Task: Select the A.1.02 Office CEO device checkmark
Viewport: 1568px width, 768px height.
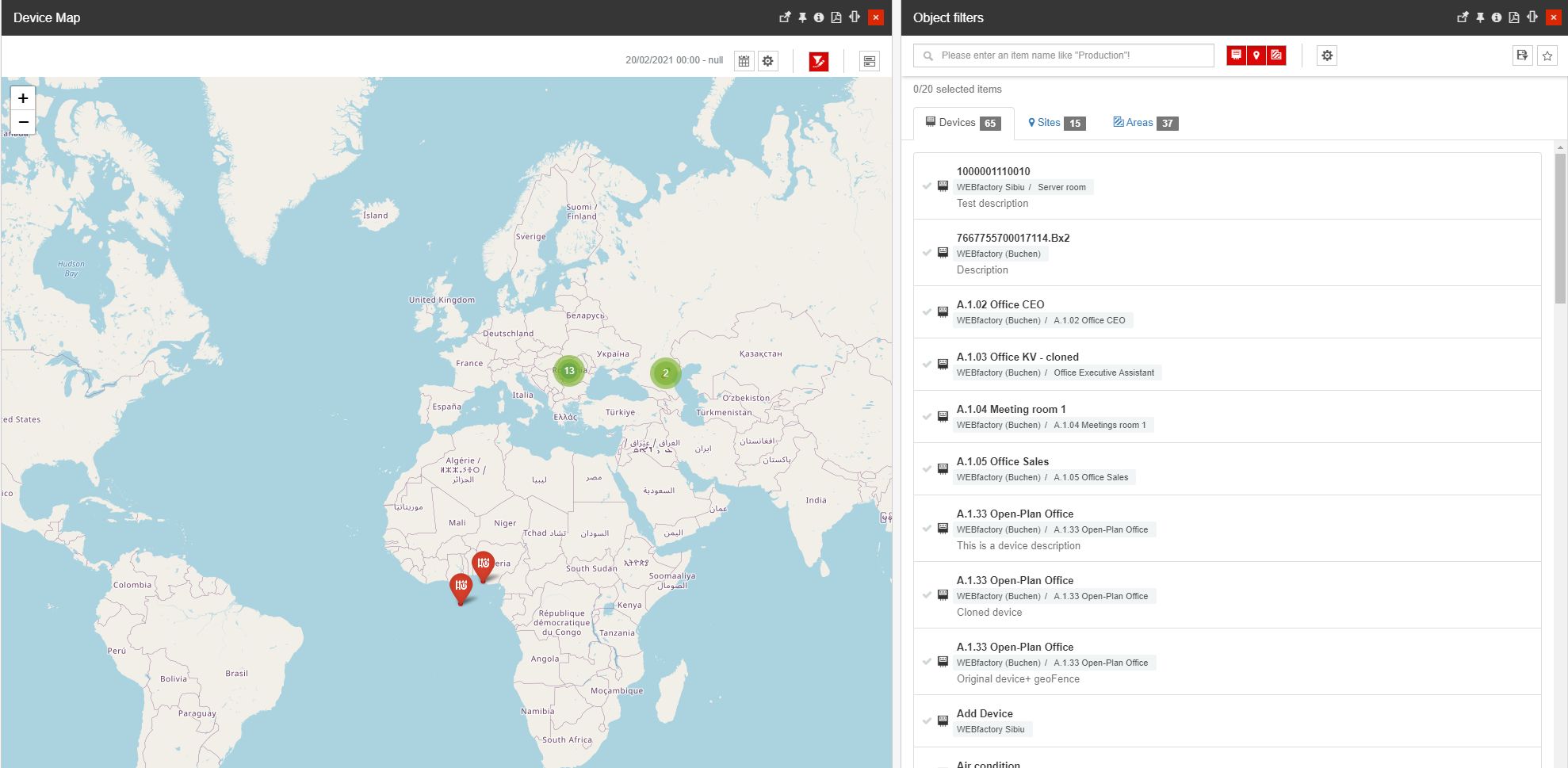Action: [927, 312]
